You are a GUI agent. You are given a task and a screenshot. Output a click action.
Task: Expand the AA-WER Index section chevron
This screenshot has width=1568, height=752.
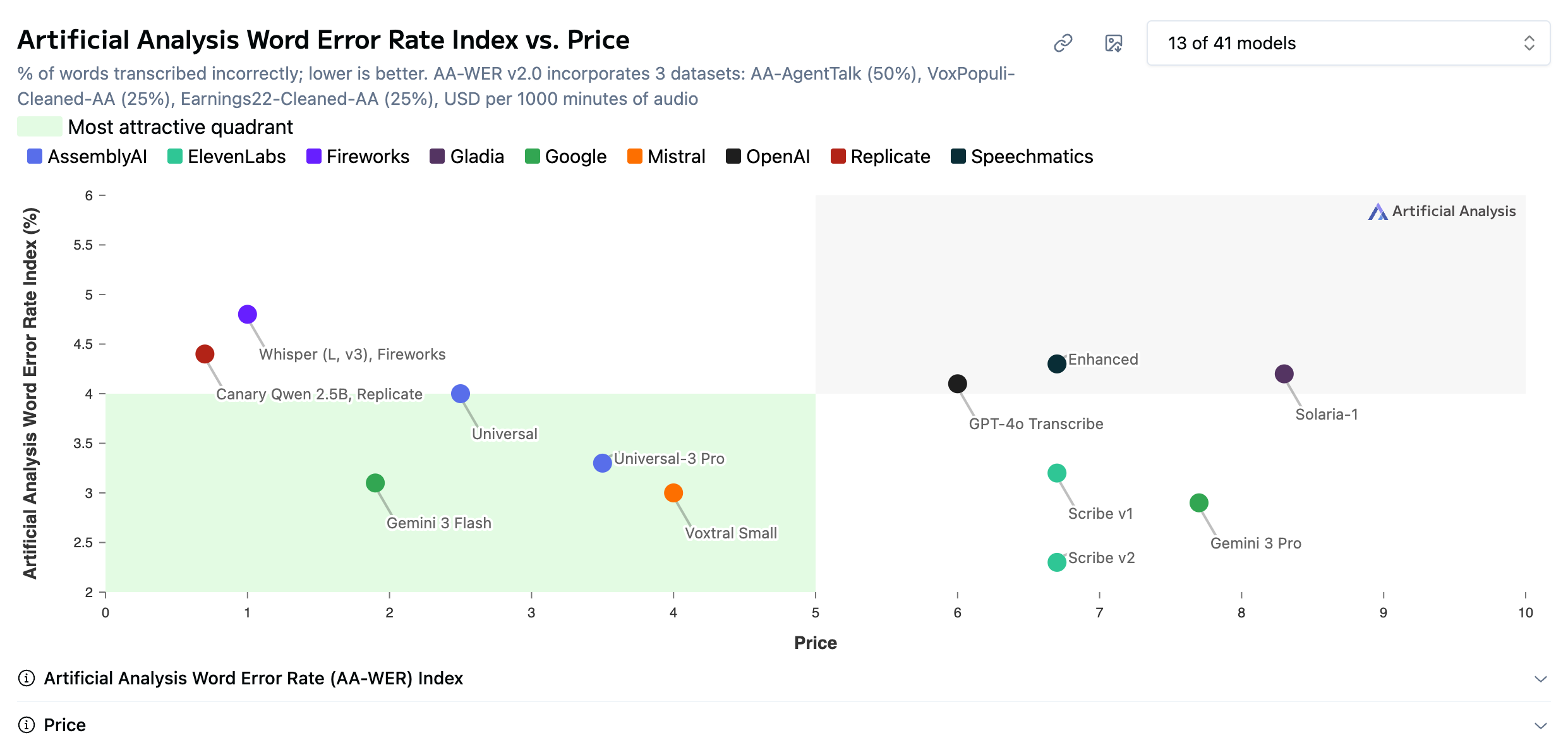pos(1540,679)
